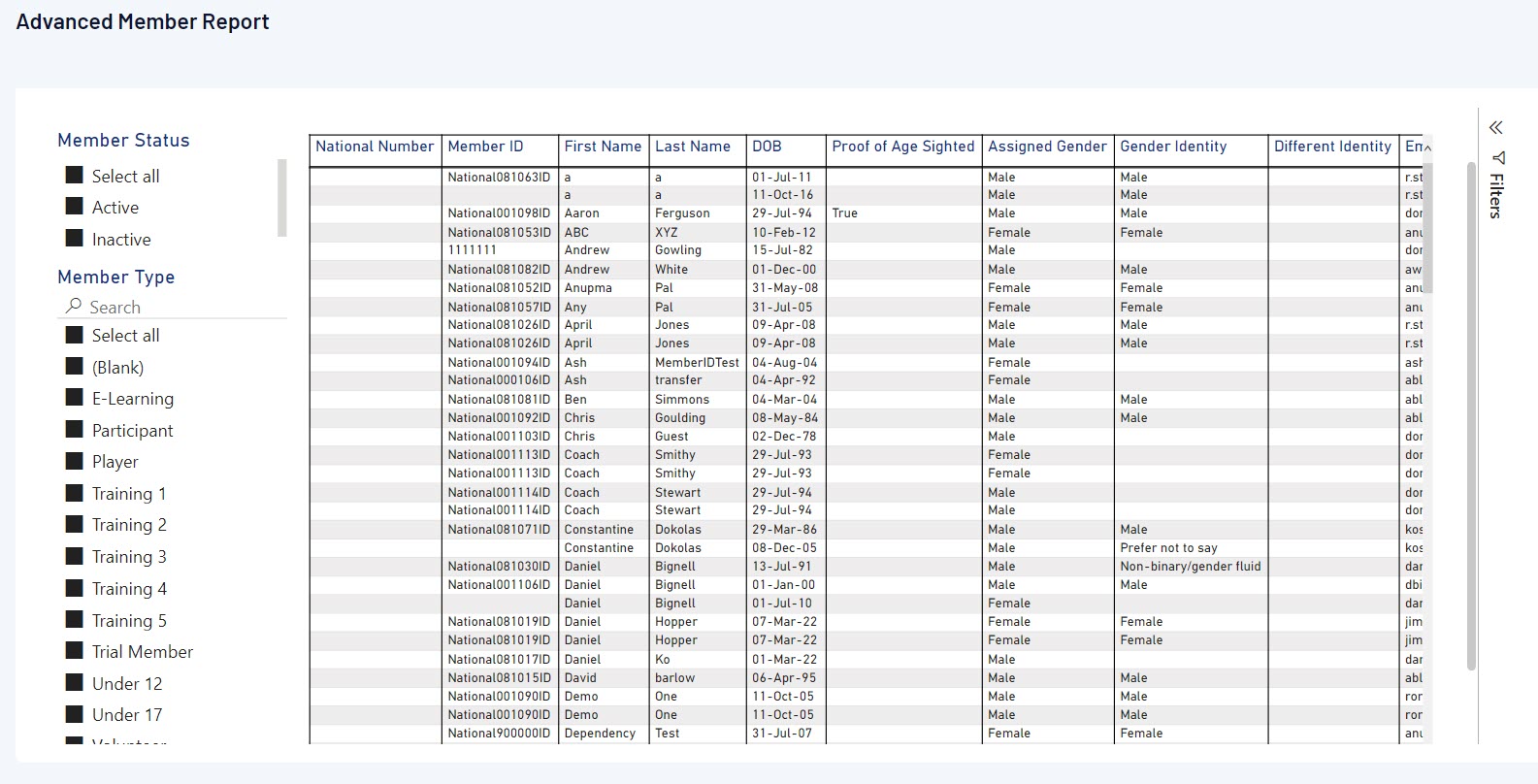Click the table's vertical scrollbar thumb

1427,228
